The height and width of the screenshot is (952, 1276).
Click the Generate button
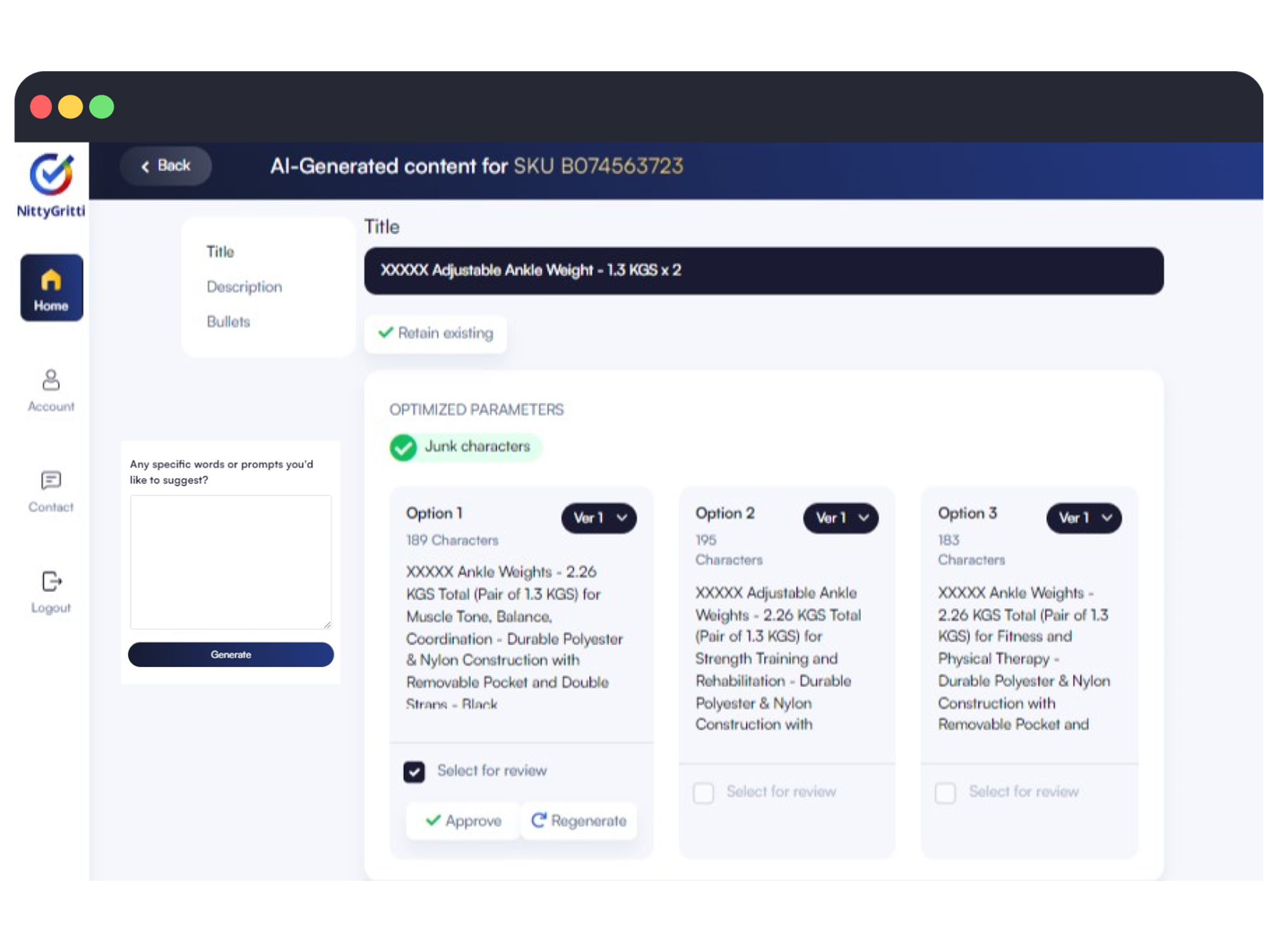[x=231, y=655]
